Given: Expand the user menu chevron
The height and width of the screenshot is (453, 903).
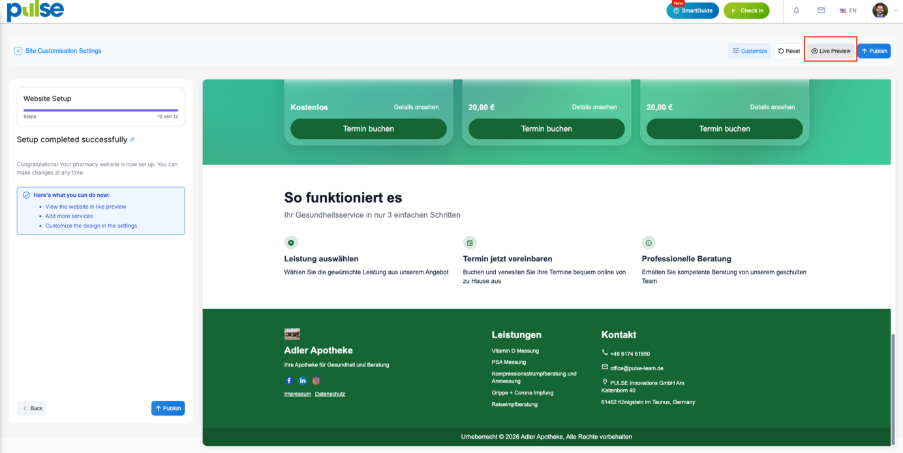Looking at the screenshot, I should pos(896,10).
